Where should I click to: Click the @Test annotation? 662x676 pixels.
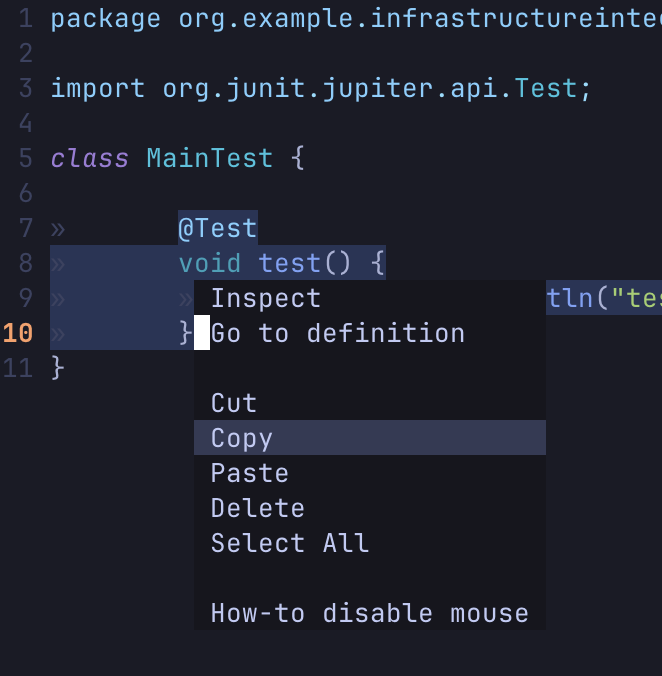[218, 228]
